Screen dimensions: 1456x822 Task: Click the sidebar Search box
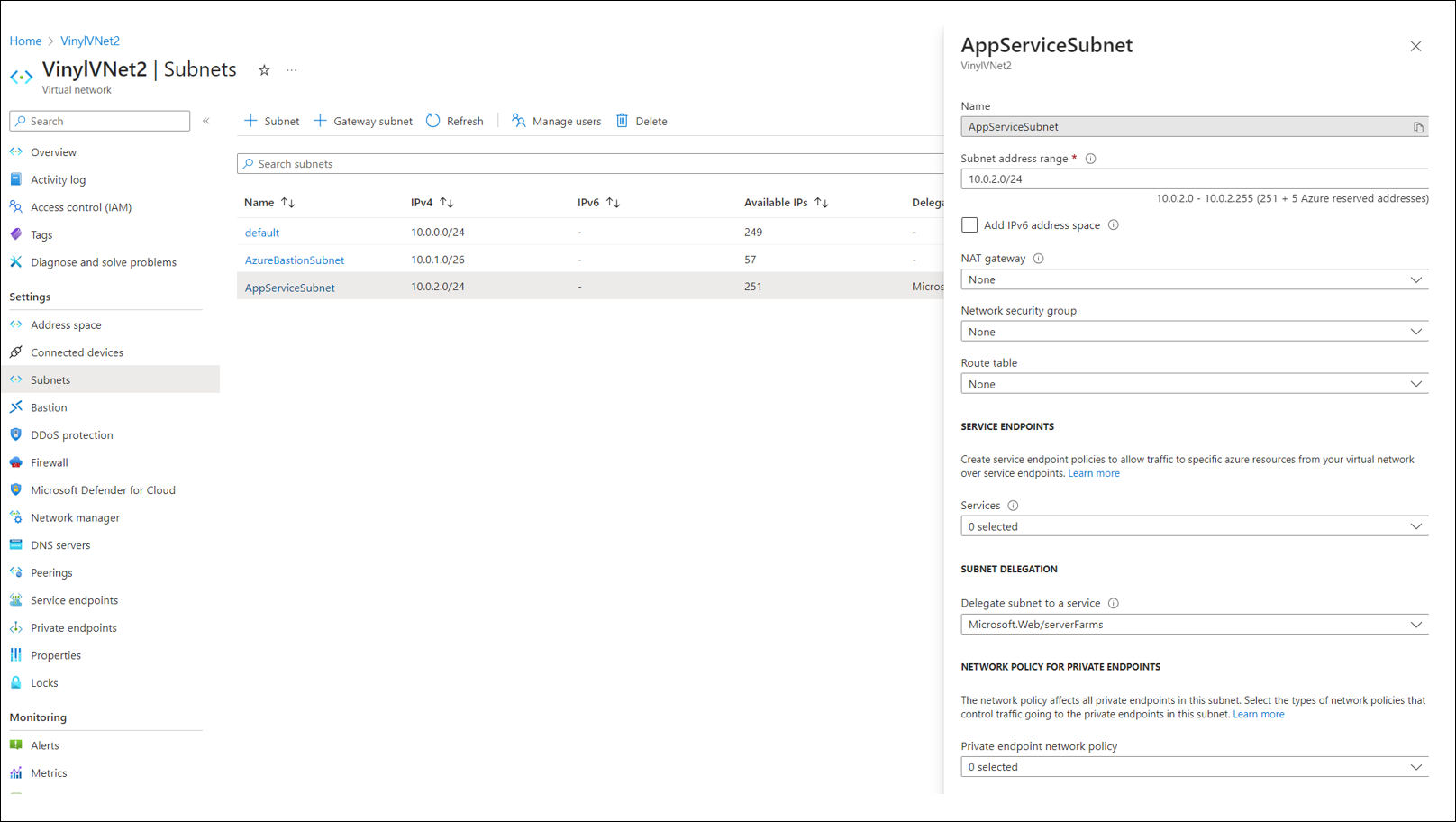[x=100, y=121]
